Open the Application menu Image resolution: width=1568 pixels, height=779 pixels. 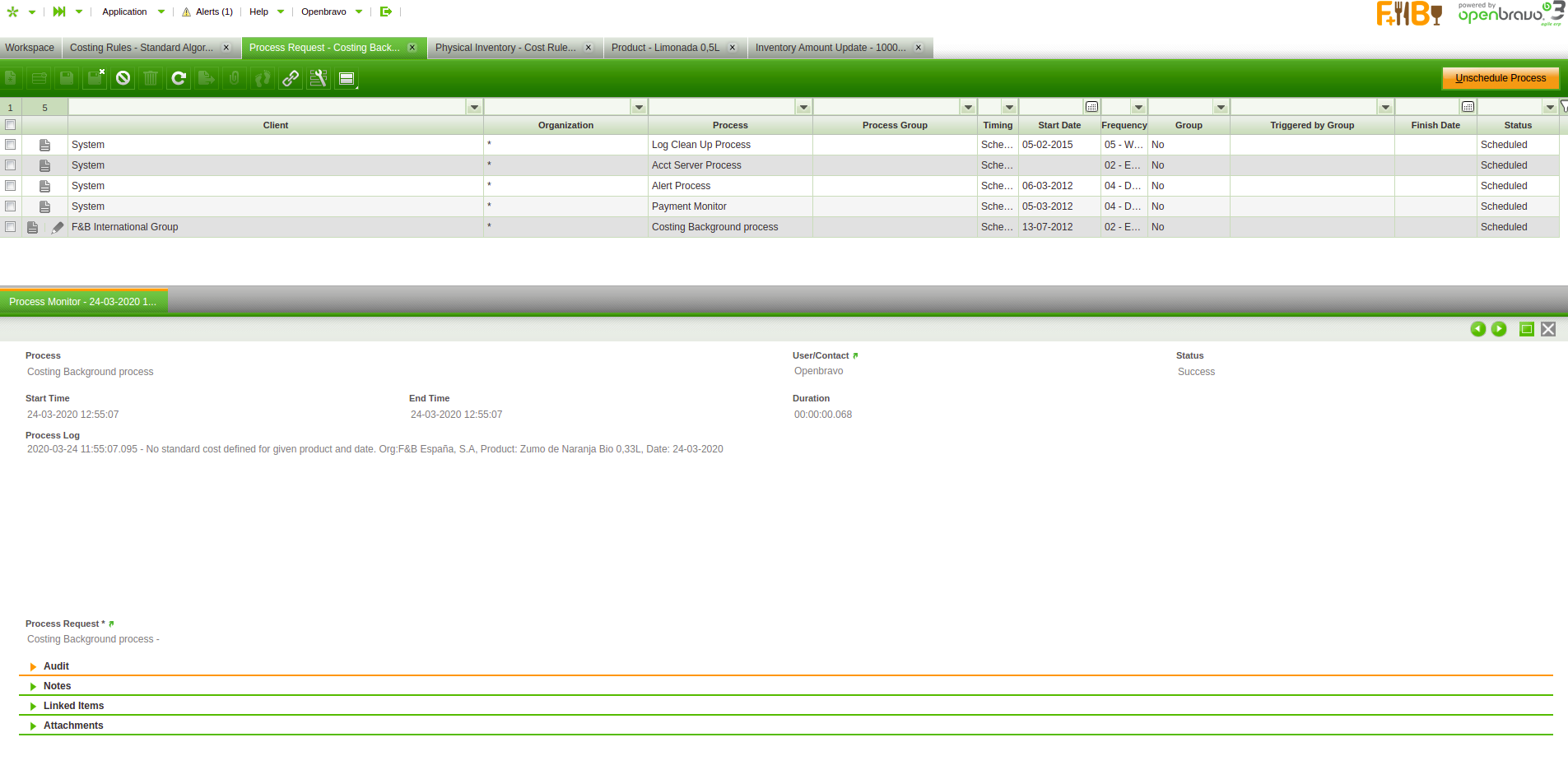point(133,12)
